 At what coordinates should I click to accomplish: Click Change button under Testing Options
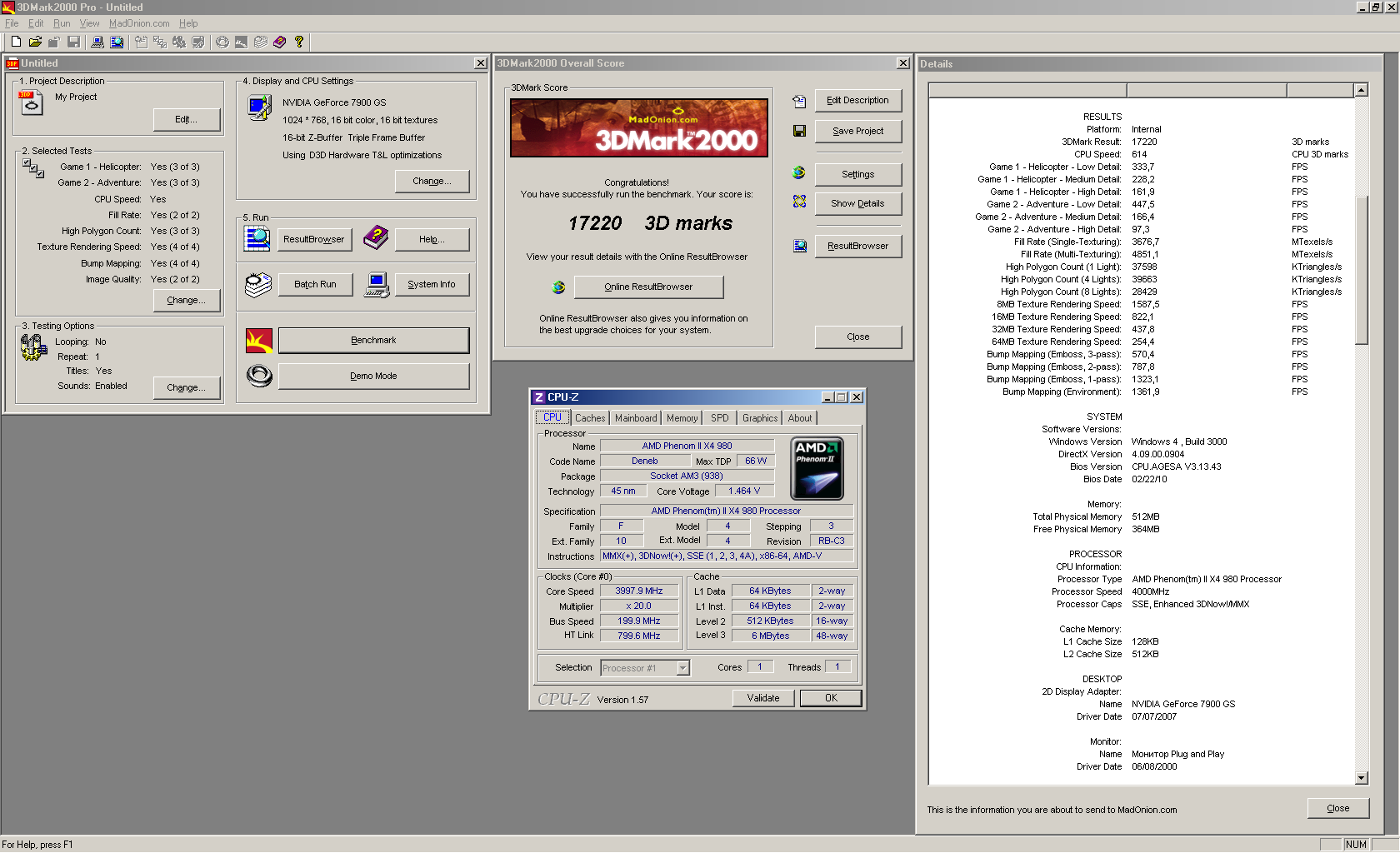click(187, 387)
